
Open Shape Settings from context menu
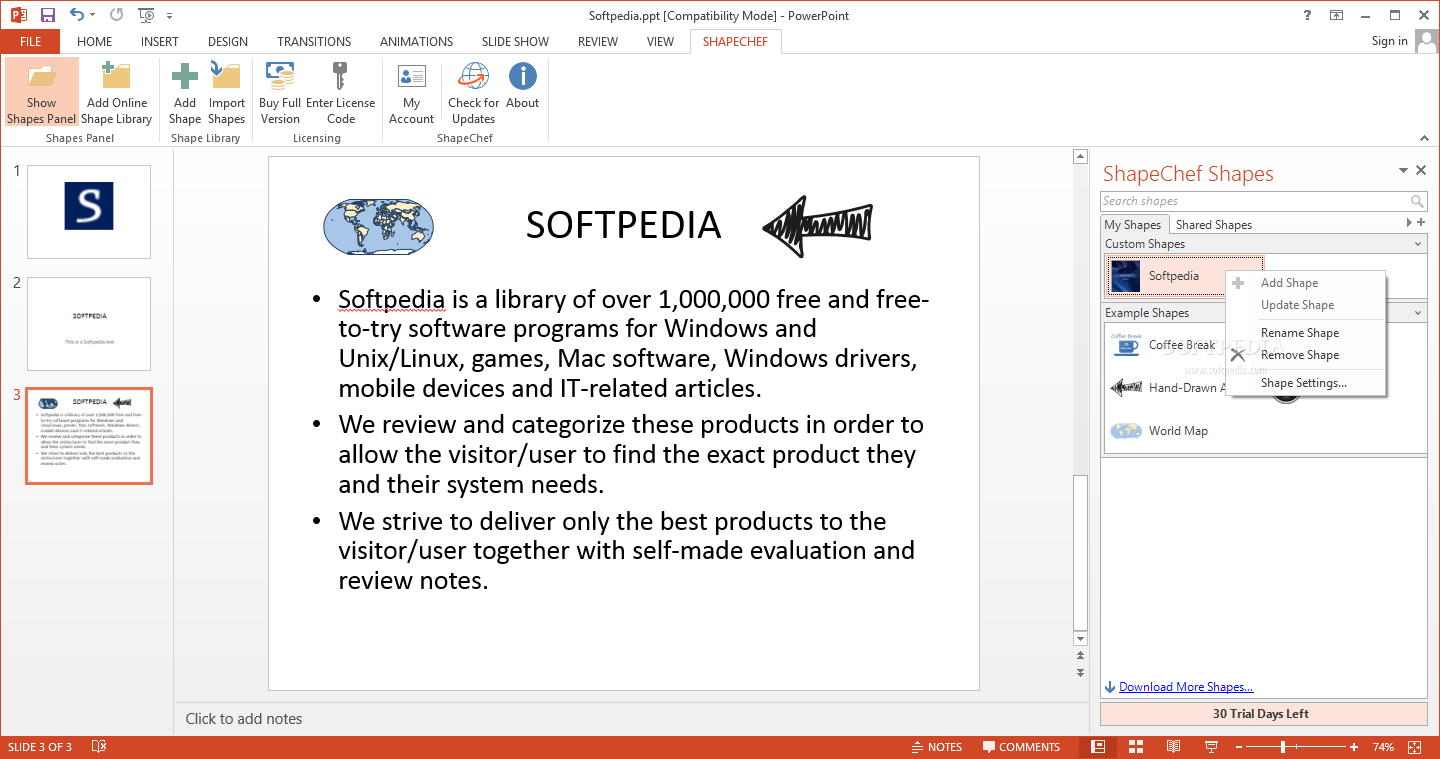coord(1303,383)
